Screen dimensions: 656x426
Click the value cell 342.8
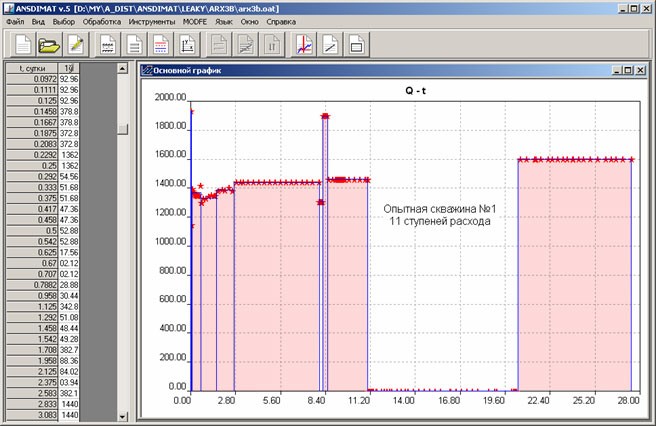point(69,306)
